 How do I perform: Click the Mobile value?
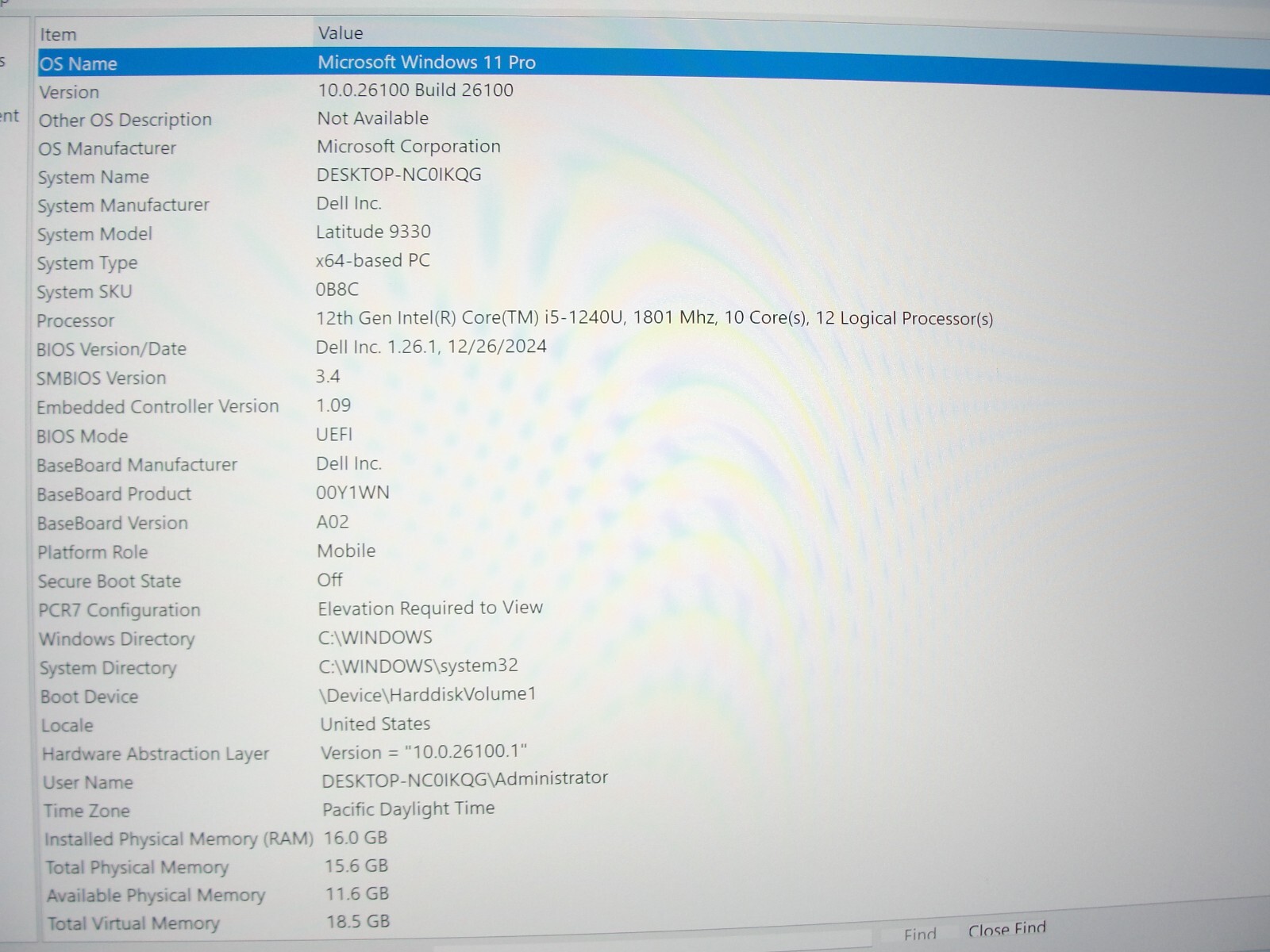coord(346,551)
